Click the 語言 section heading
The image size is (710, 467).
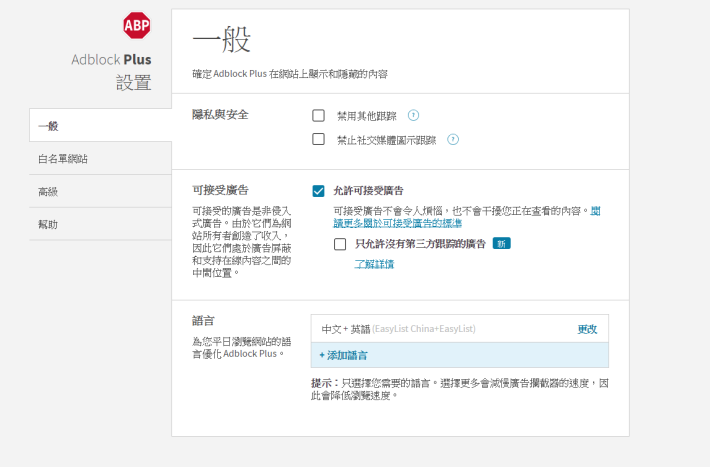(203, 321)
